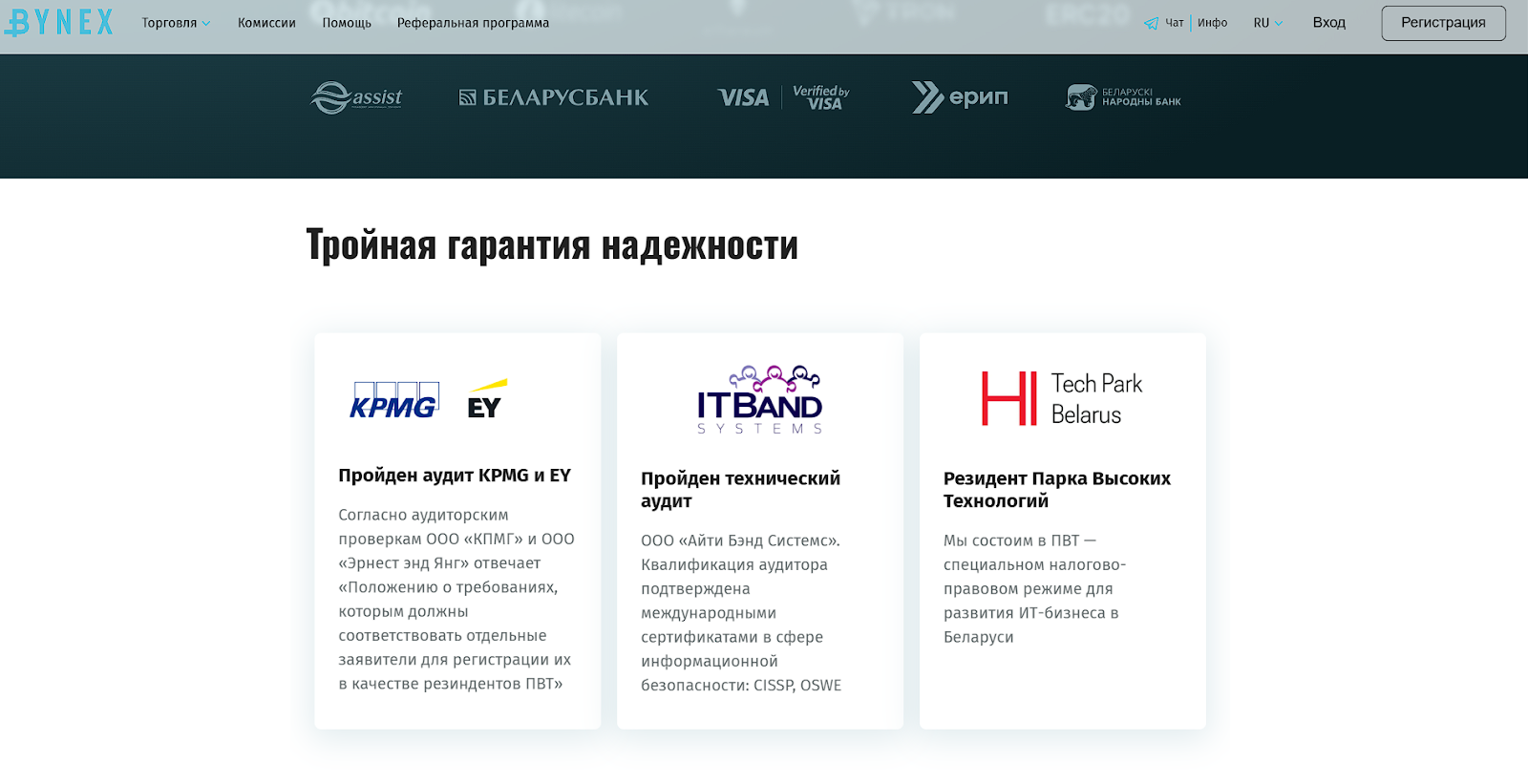Screen dimensions: 1528x784
Task: Click the VISA logo
Action: (x=743, y=97)
